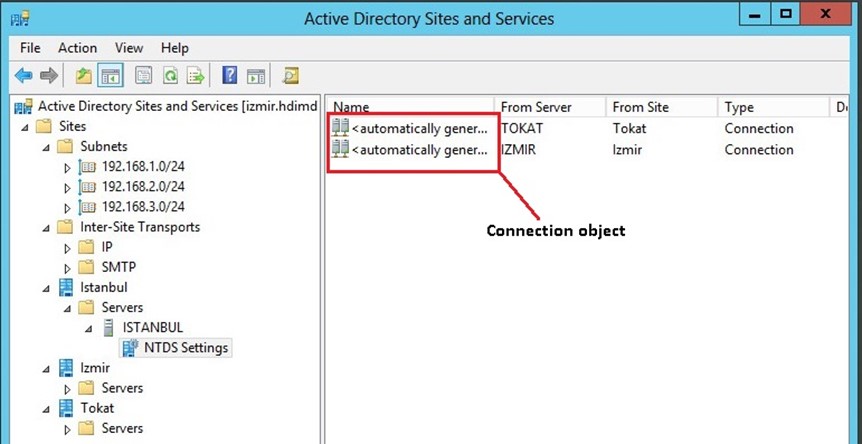This screenshot has height=444, width=862.
Task: Collapse Inter-Site Transports node
Action: point(46,228)
